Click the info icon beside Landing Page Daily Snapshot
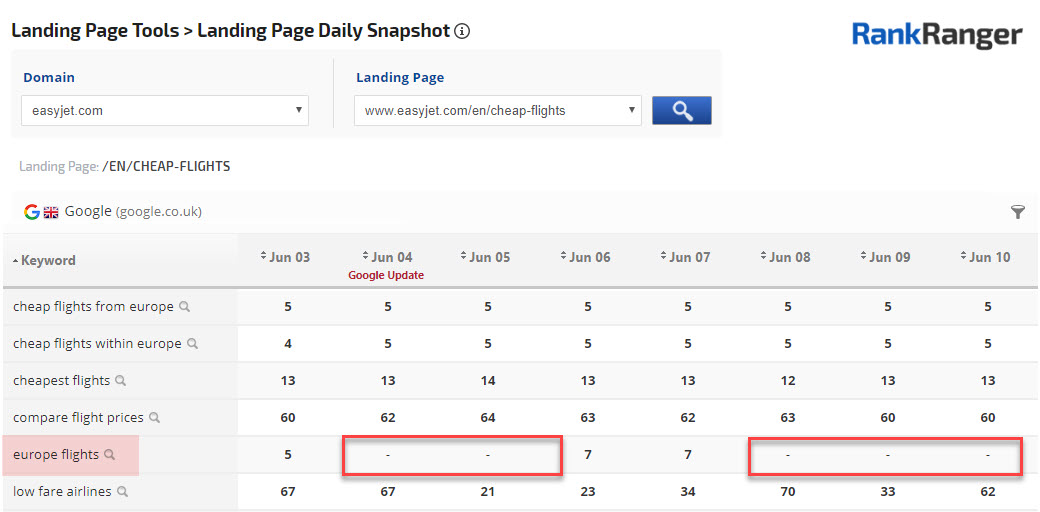 462,31
